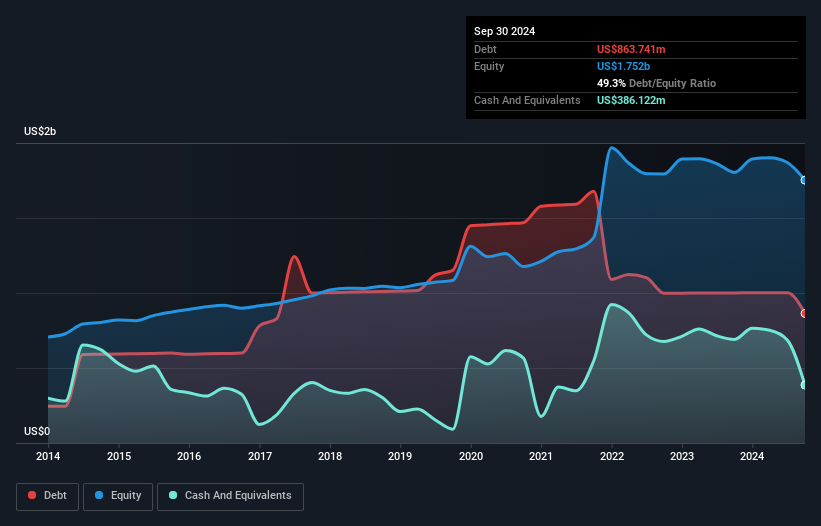Click the US$863.741m debt value

[631, 49]
